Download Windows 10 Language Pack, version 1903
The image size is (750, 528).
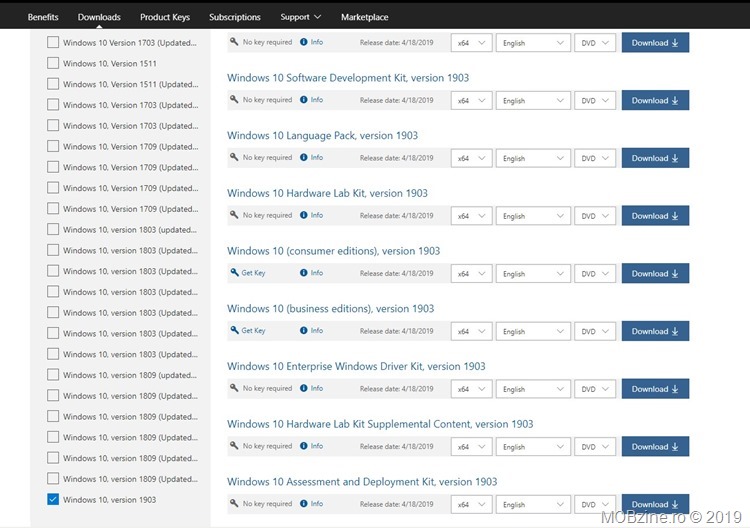click(655, 158)
